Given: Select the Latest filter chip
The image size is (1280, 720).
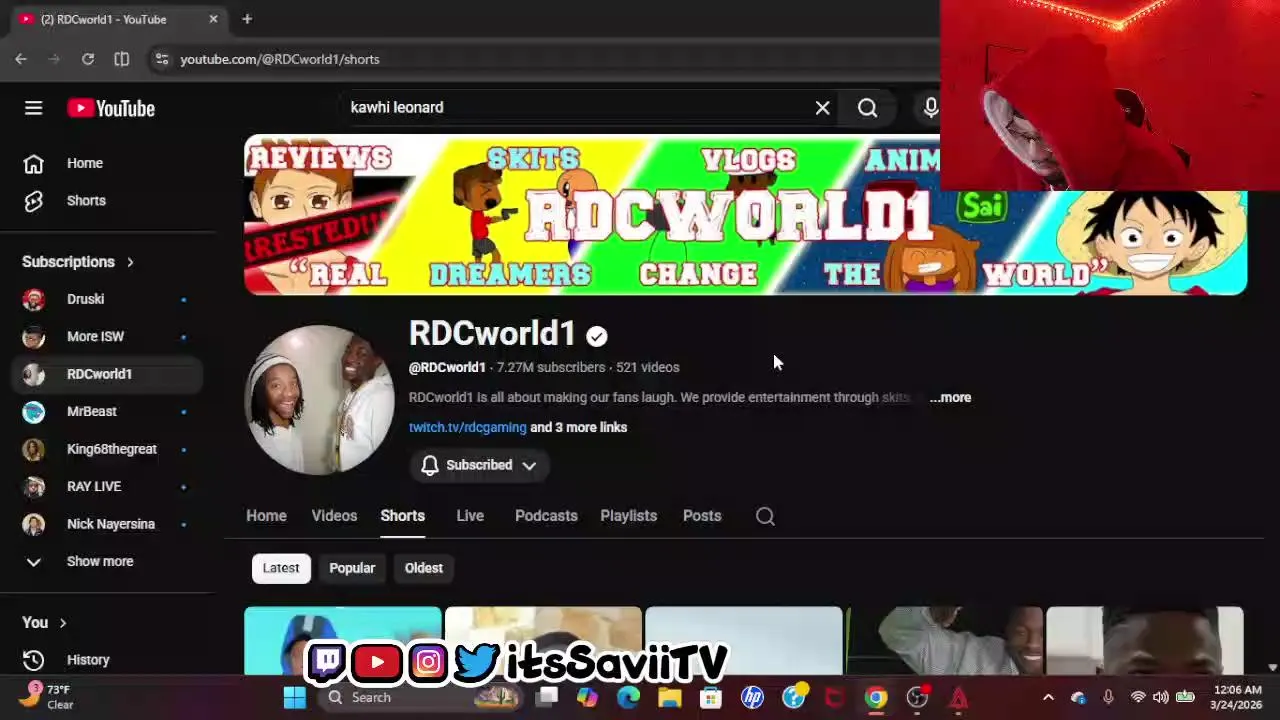Looking at the screenshot, I should 281,568.
